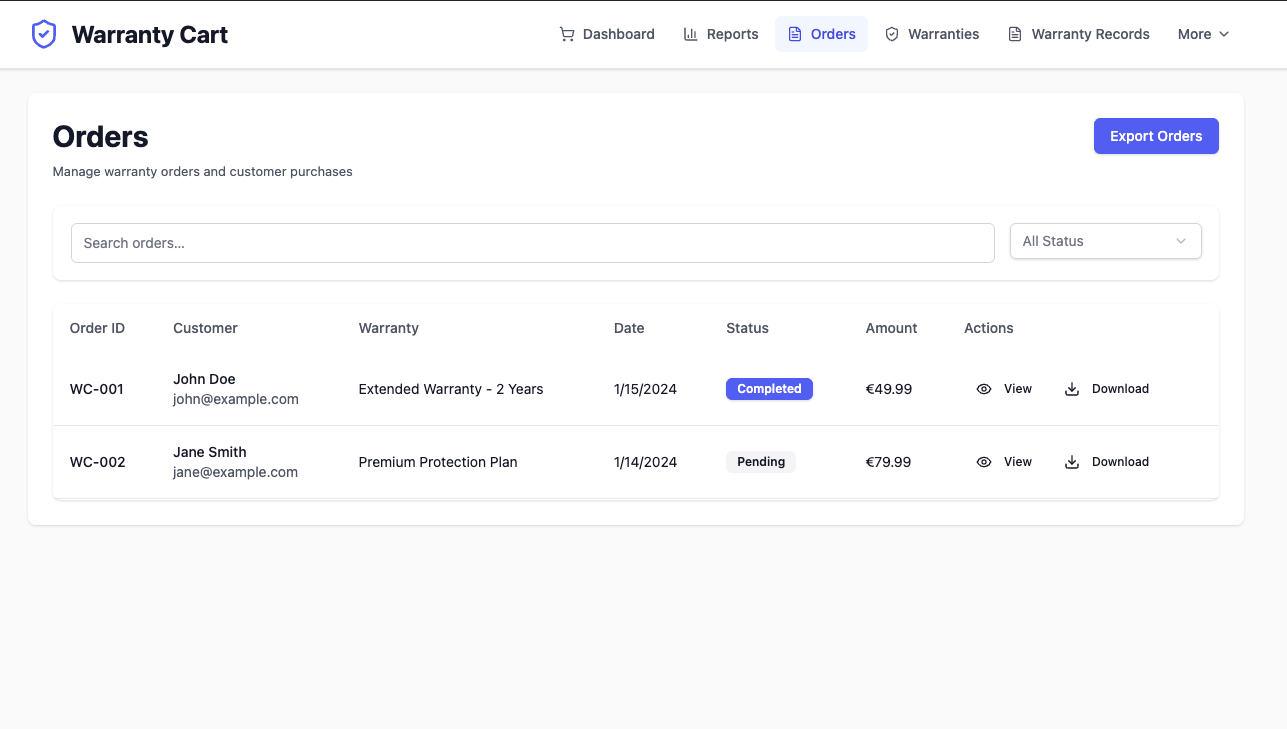
Task: Click the Completed status badge
Action: (769, 389)
